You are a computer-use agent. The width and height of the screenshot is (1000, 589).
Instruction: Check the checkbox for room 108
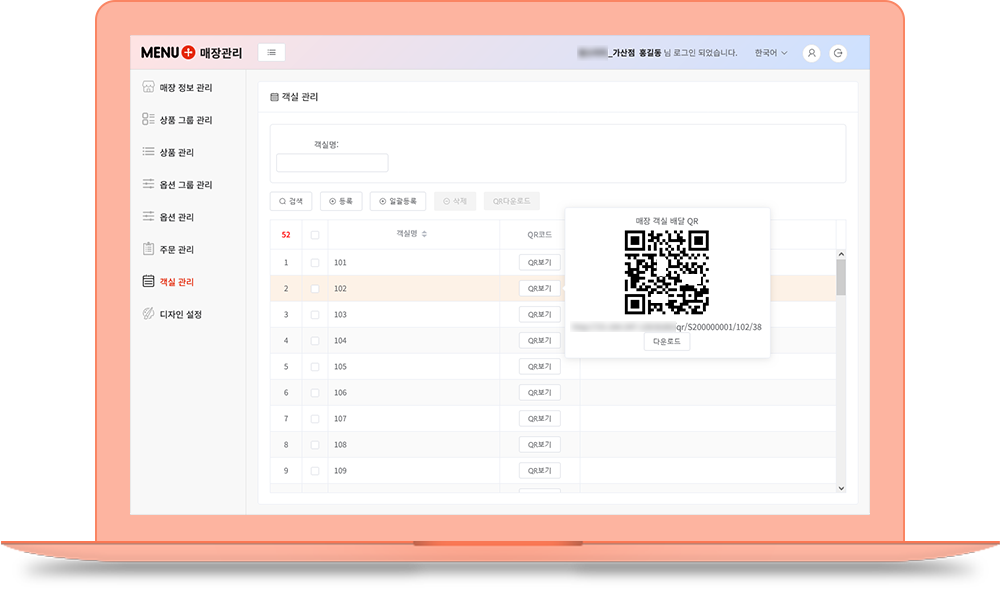point(315,445)
